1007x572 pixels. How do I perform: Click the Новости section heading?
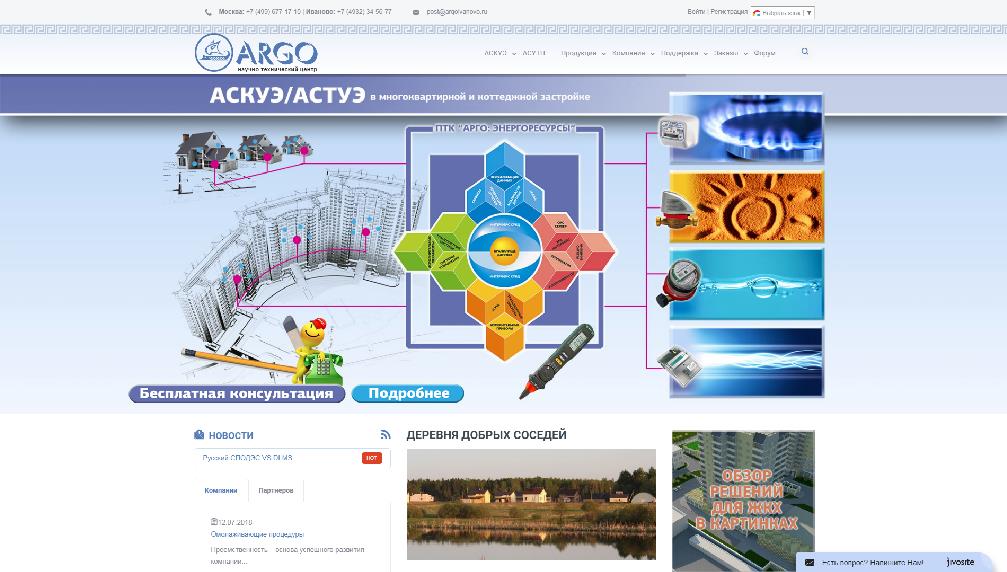click(x=231, y=435)
